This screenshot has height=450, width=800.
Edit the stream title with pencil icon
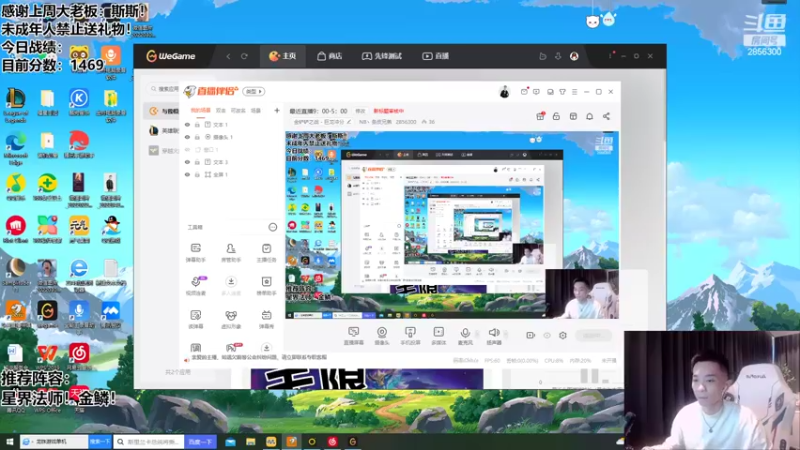[x=349, y=122]
